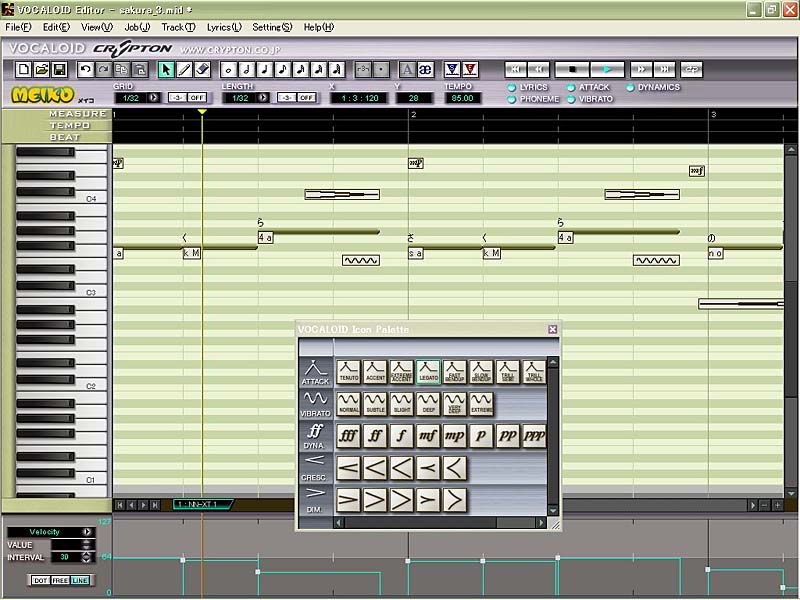This screenshot has height=600, width=800.
Task: Open the Velocity parameter dropdown
Action: pyautogui.click(x=87, y=532)
